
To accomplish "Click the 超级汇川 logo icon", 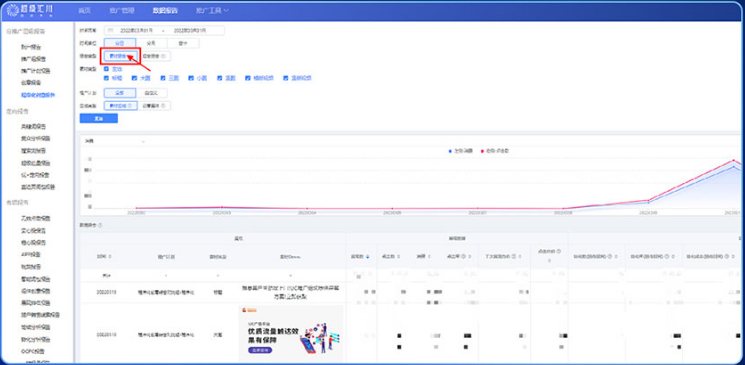I will click(x=13, y=10).
